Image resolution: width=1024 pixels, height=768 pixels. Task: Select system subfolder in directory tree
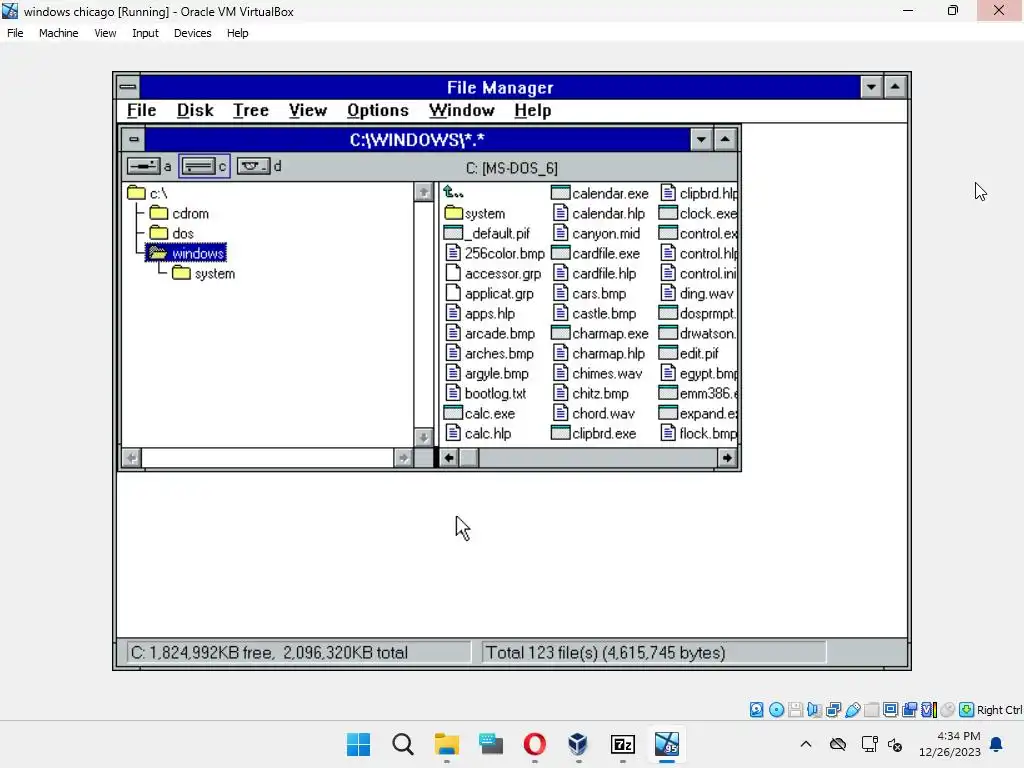point(203,274)
